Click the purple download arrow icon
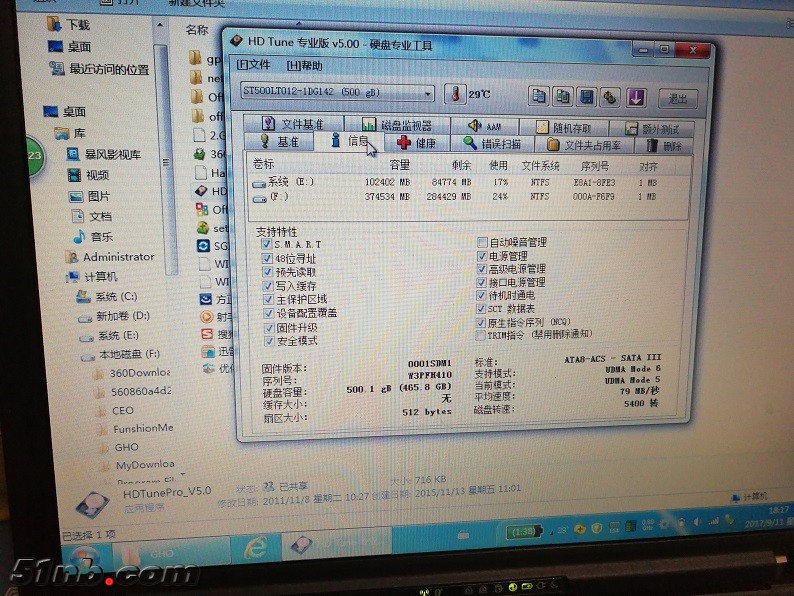Image resolution: width=794 pixels, height=596 pixels. [636, 98]
